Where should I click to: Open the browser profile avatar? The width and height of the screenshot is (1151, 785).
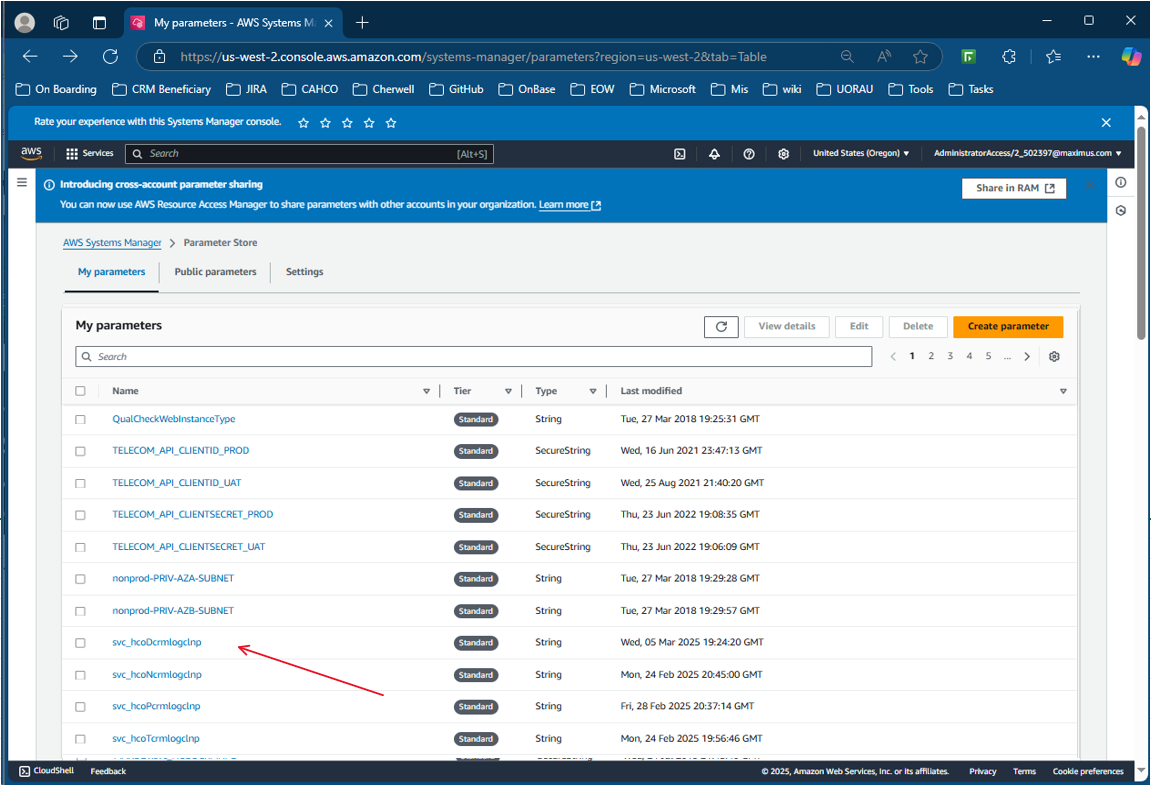coord(25,23)
